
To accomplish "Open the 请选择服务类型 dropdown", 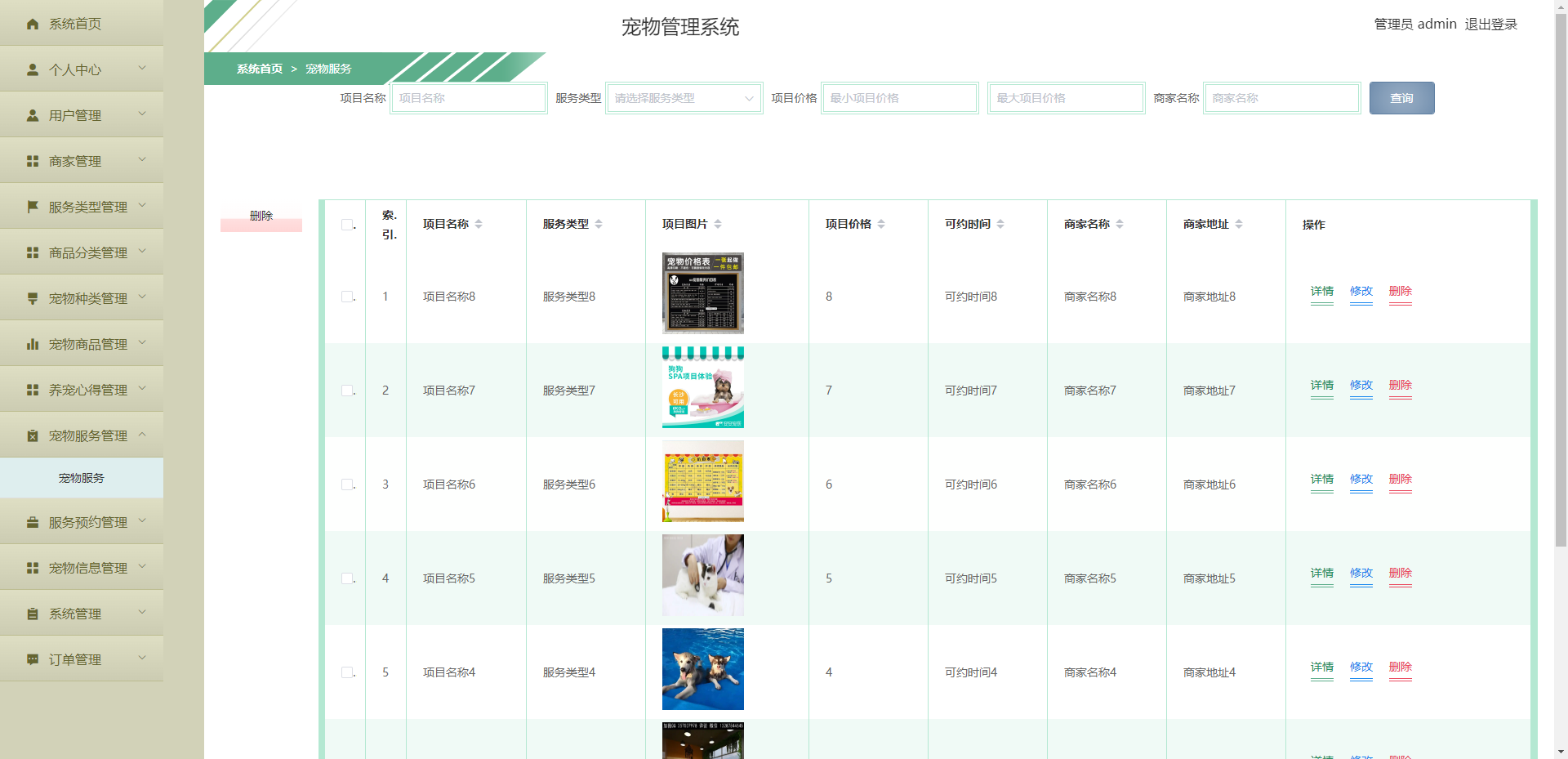I will (x=684, y=97).
